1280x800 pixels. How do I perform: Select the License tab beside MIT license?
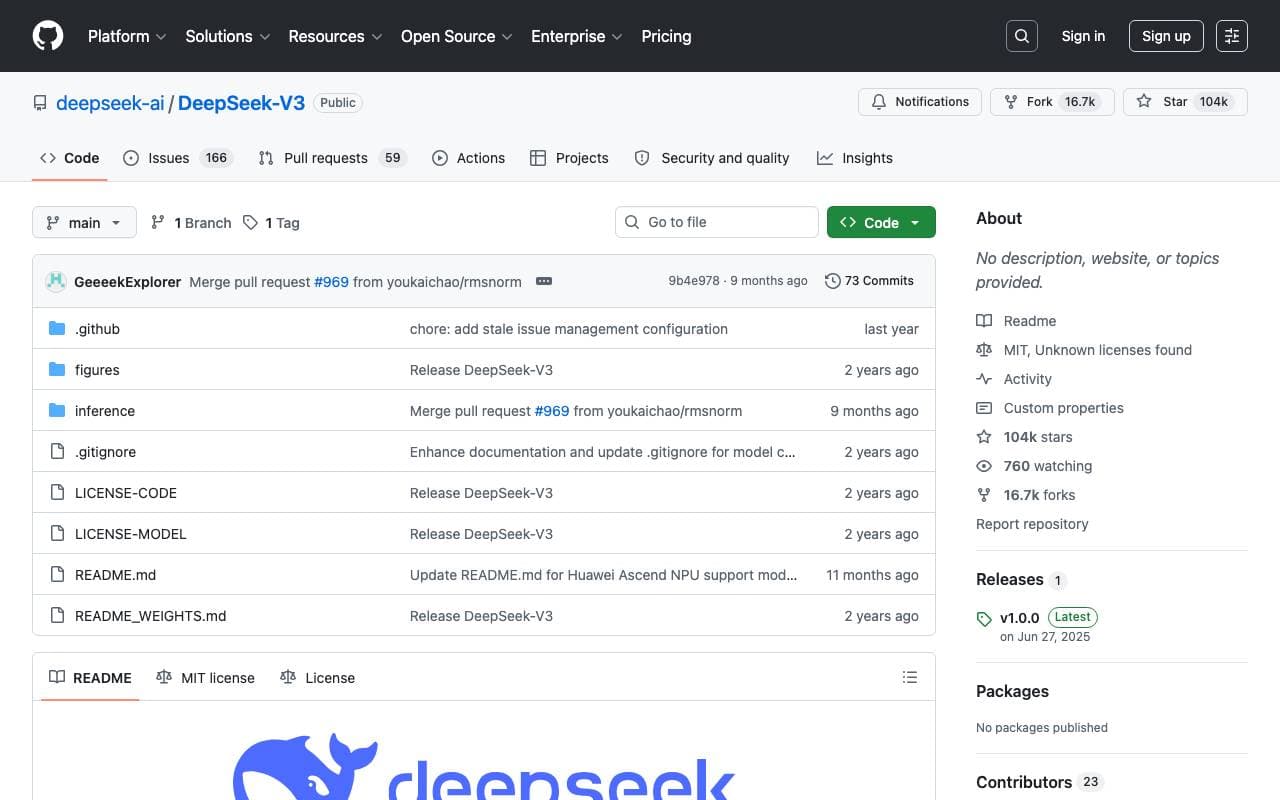click(318, 678)
